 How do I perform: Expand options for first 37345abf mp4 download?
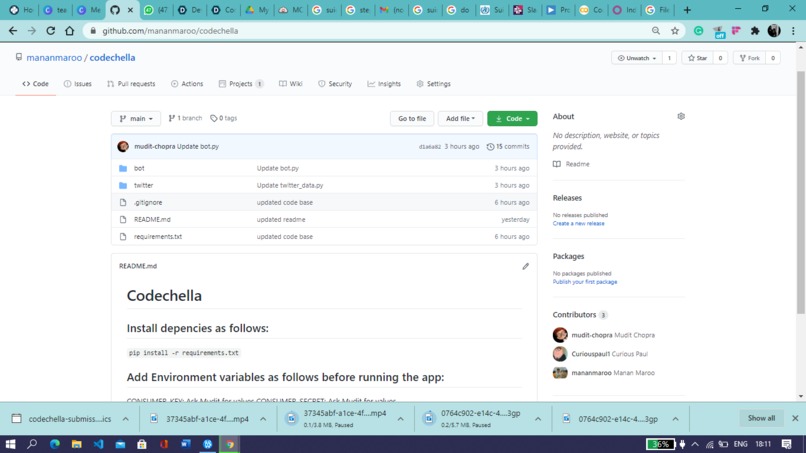click(263, 419)
